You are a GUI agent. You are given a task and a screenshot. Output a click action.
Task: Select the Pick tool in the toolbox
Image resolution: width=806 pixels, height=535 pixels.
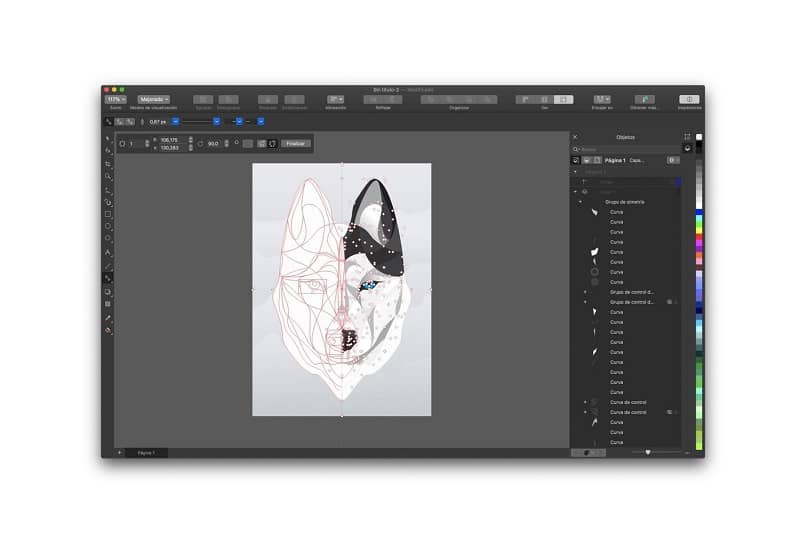coord(108,137)
